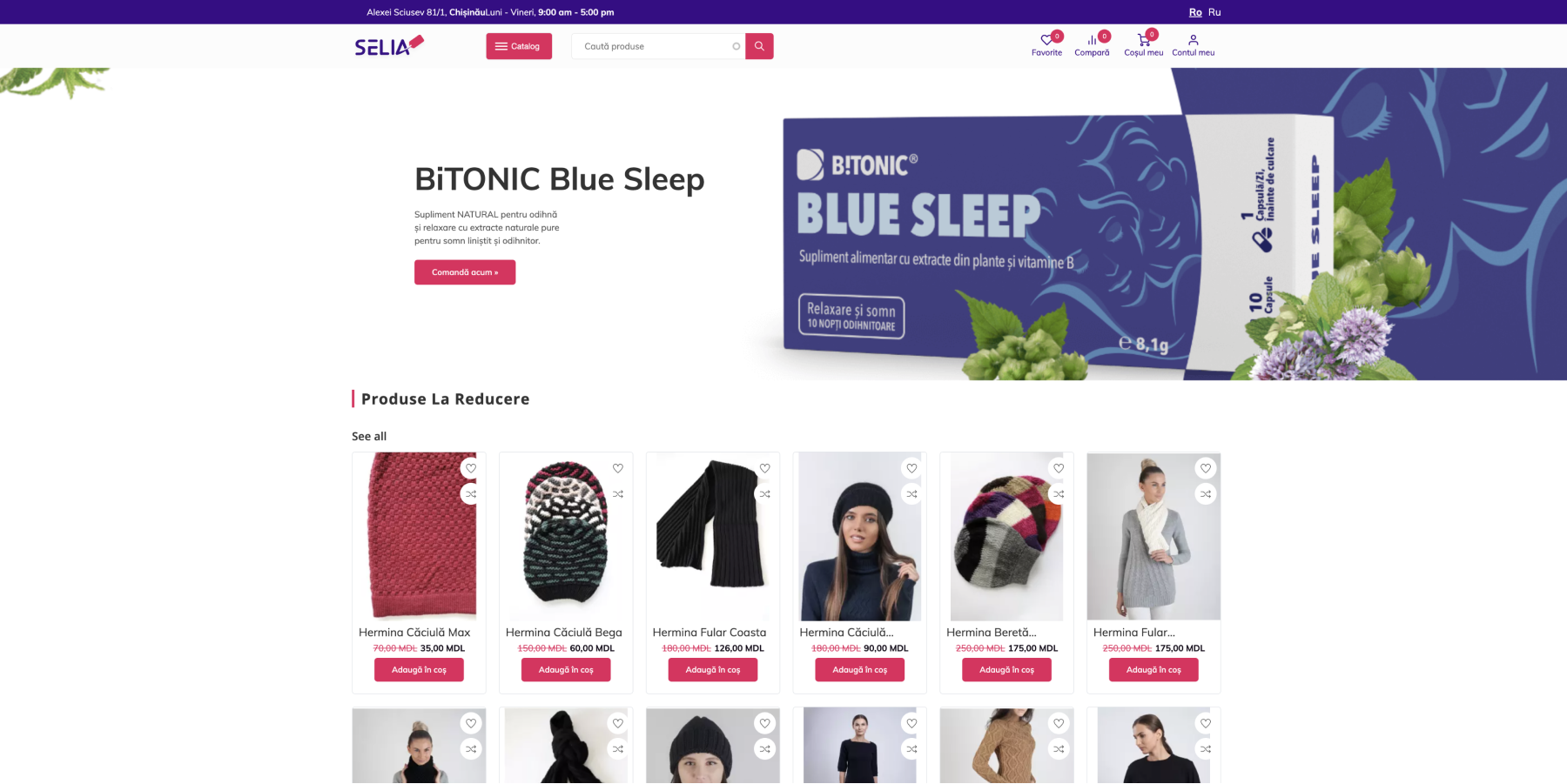Toggle the heart on Hermina Căciulă Bega
This screenshot has height=784, width=1567.
[x=618, y=468]
